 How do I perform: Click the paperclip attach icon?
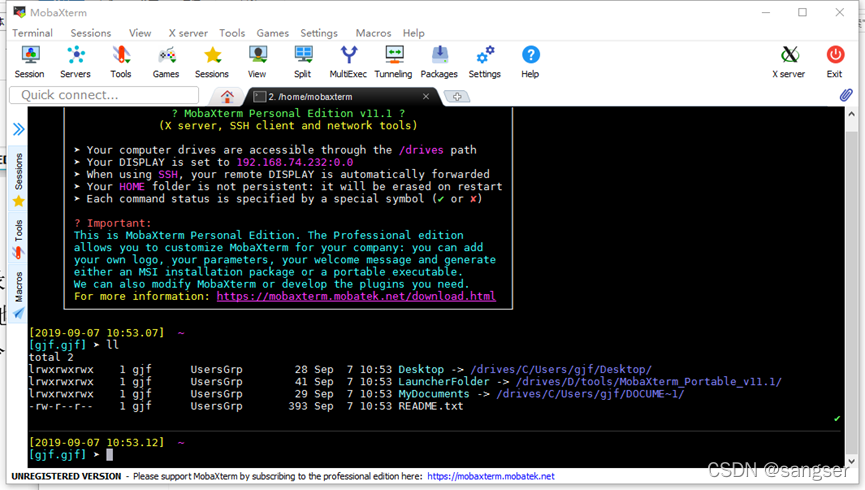click(x=846, y=95)
